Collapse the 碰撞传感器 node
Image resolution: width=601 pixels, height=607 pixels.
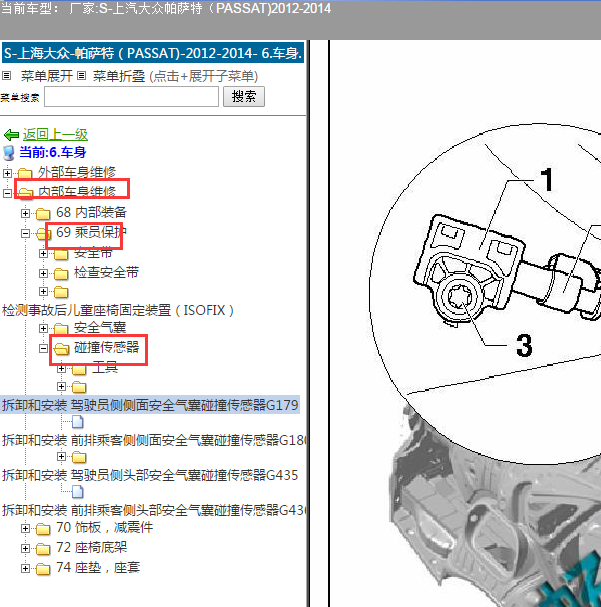coord(43,348)
